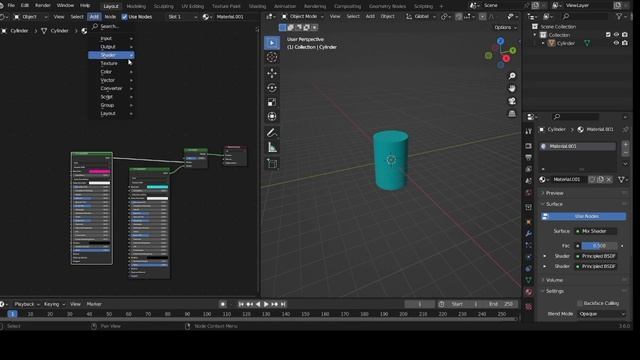Collapse the Settings panel
Image resolution: width=640 pixels, height=360 pixels.
pos(555,291)
